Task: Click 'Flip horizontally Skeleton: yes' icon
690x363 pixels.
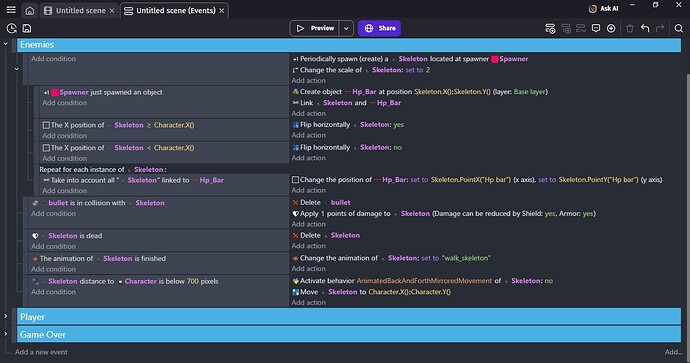Action: (x=296, y=125)
